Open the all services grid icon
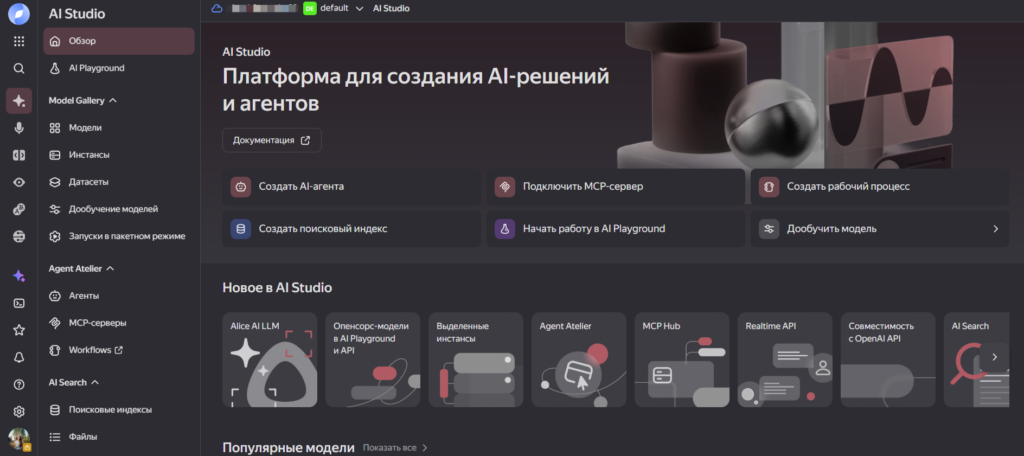The image size is (1024, 456). (19, 41)
